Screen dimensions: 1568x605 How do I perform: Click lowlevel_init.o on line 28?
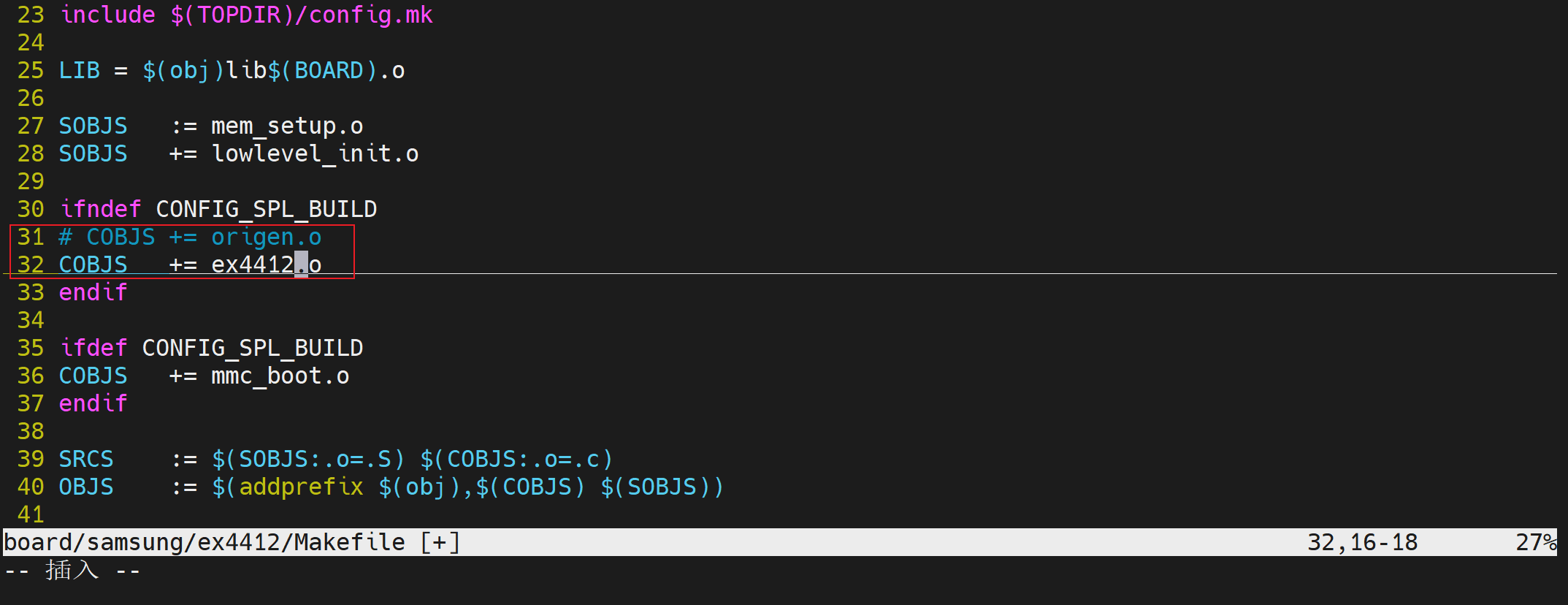click(x=315, y=153)
